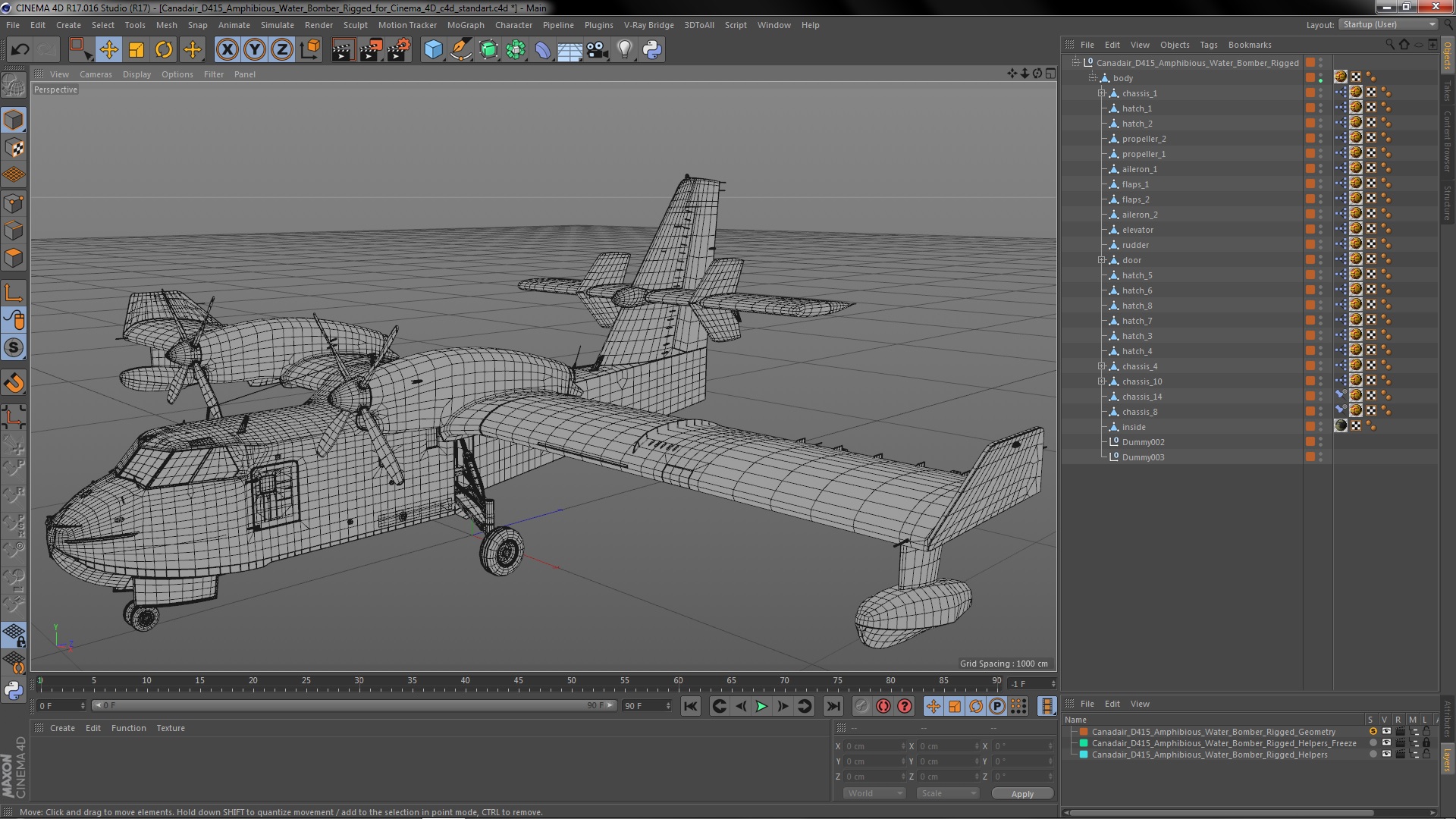The height and width of the screenshot is (819, 1456).
Task: Toggle visibility of Helpers layer
Action: (x=1386, y=755)
